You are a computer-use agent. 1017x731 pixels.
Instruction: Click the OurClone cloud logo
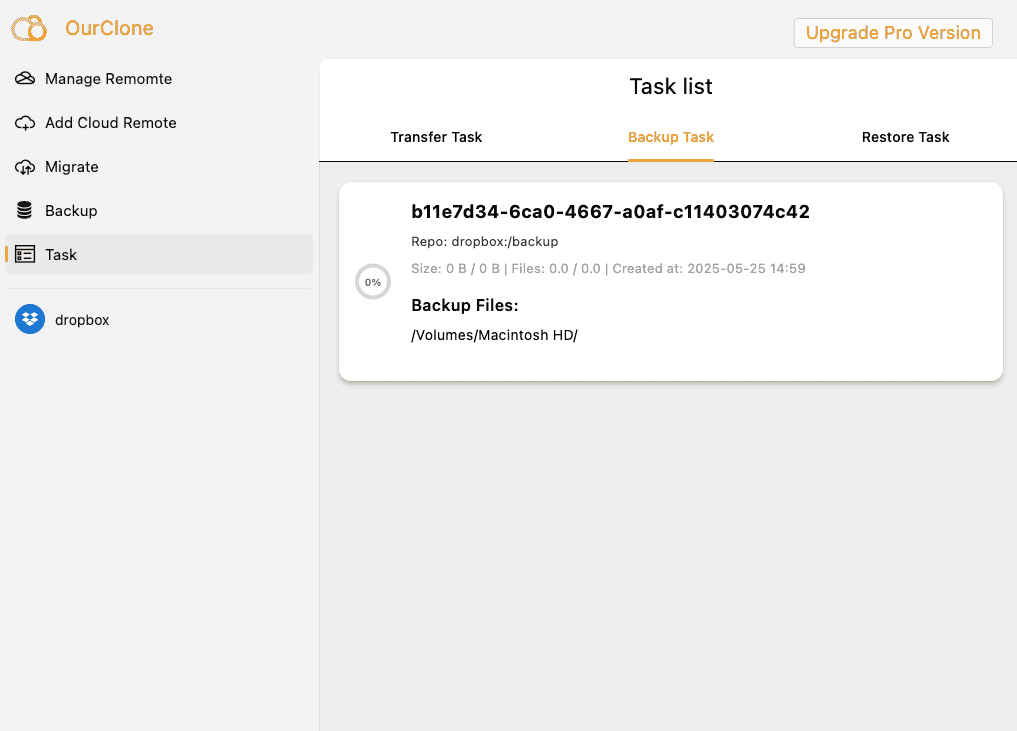tap(29, 29)
